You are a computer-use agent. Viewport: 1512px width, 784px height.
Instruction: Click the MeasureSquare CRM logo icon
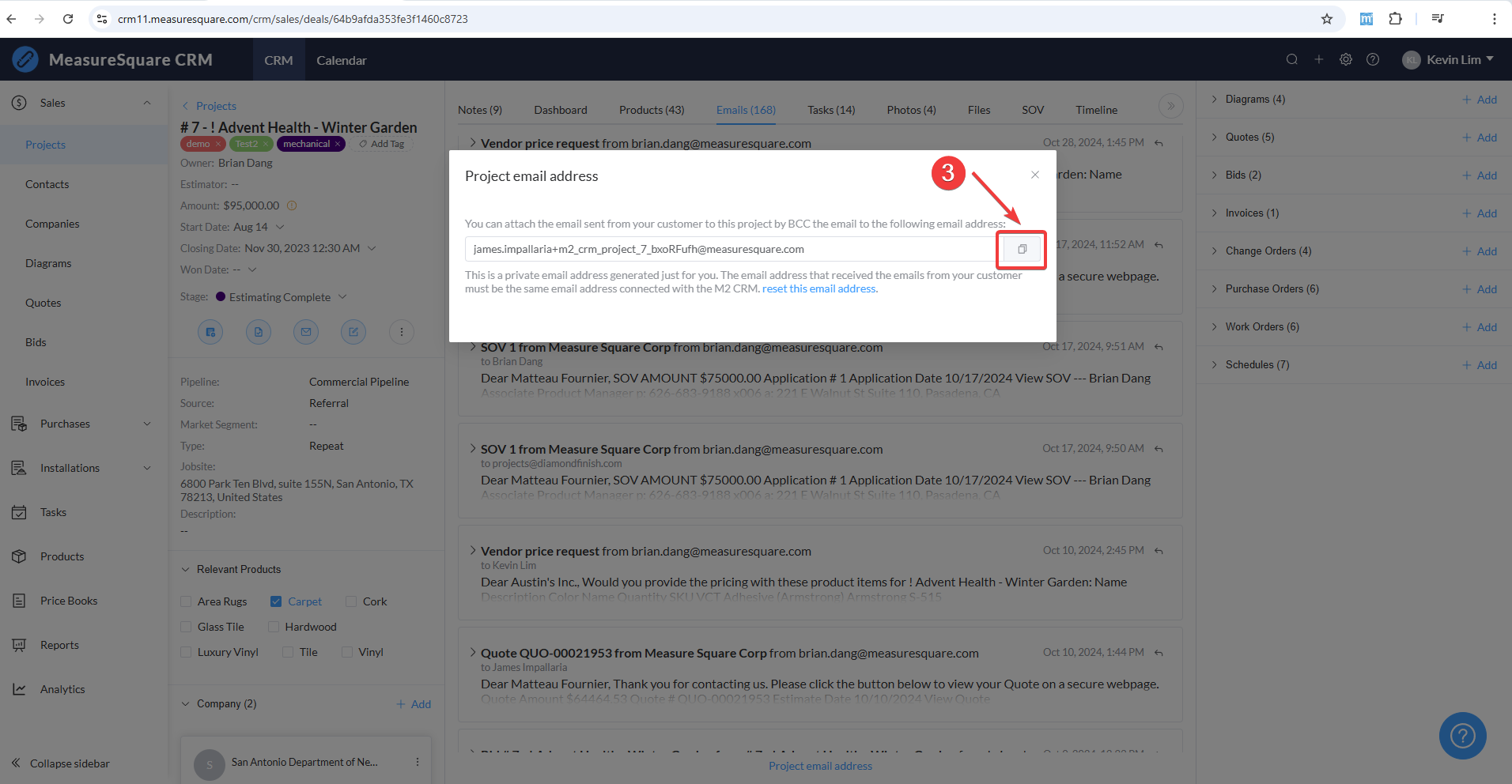tap(25, 59)
